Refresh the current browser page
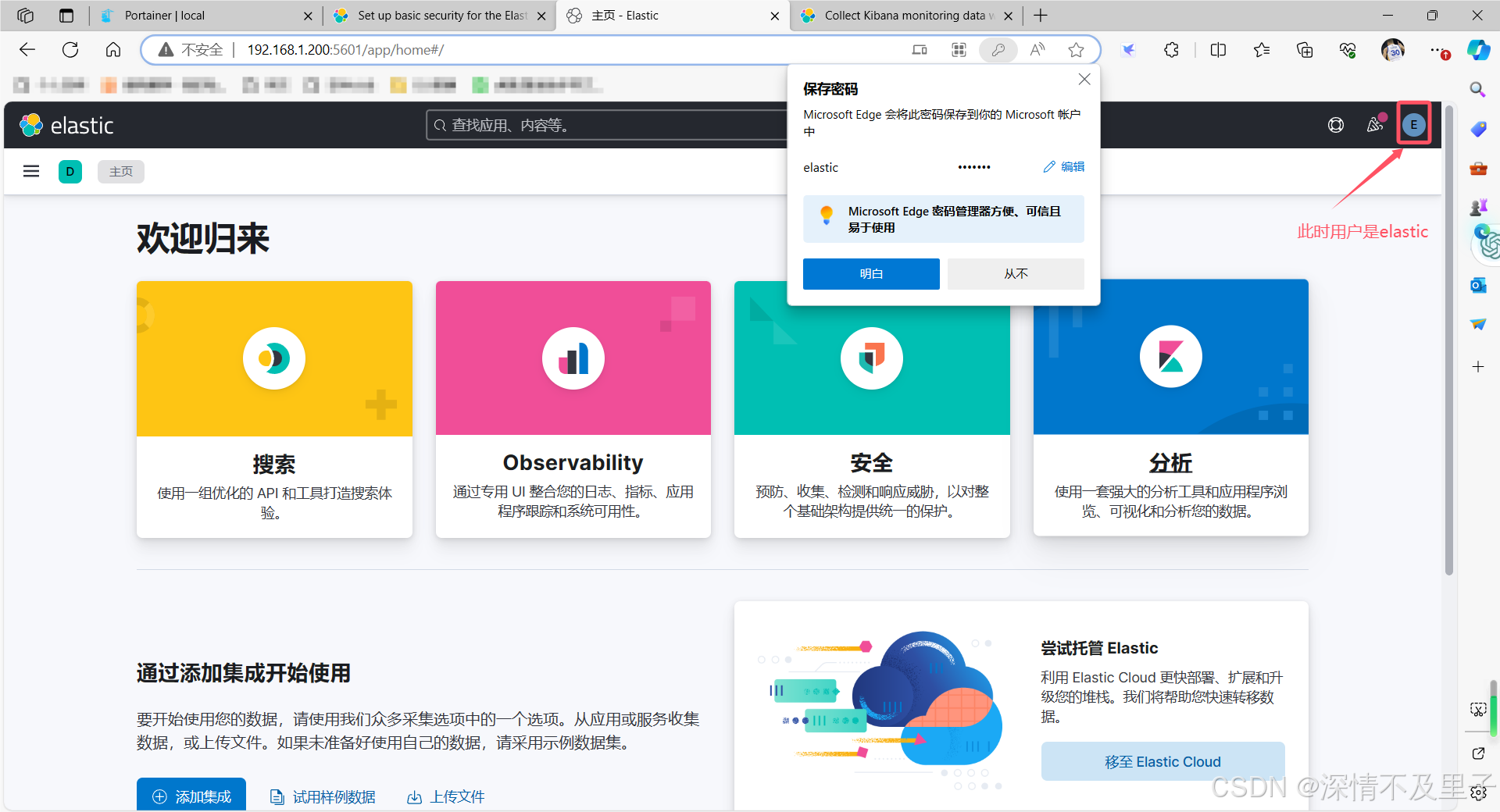This screenshot has height=812, width=1500. pos(70,50)
